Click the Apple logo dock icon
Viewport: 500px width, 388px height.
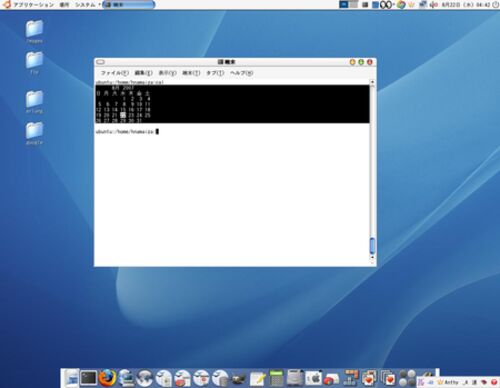coord(313,378)
